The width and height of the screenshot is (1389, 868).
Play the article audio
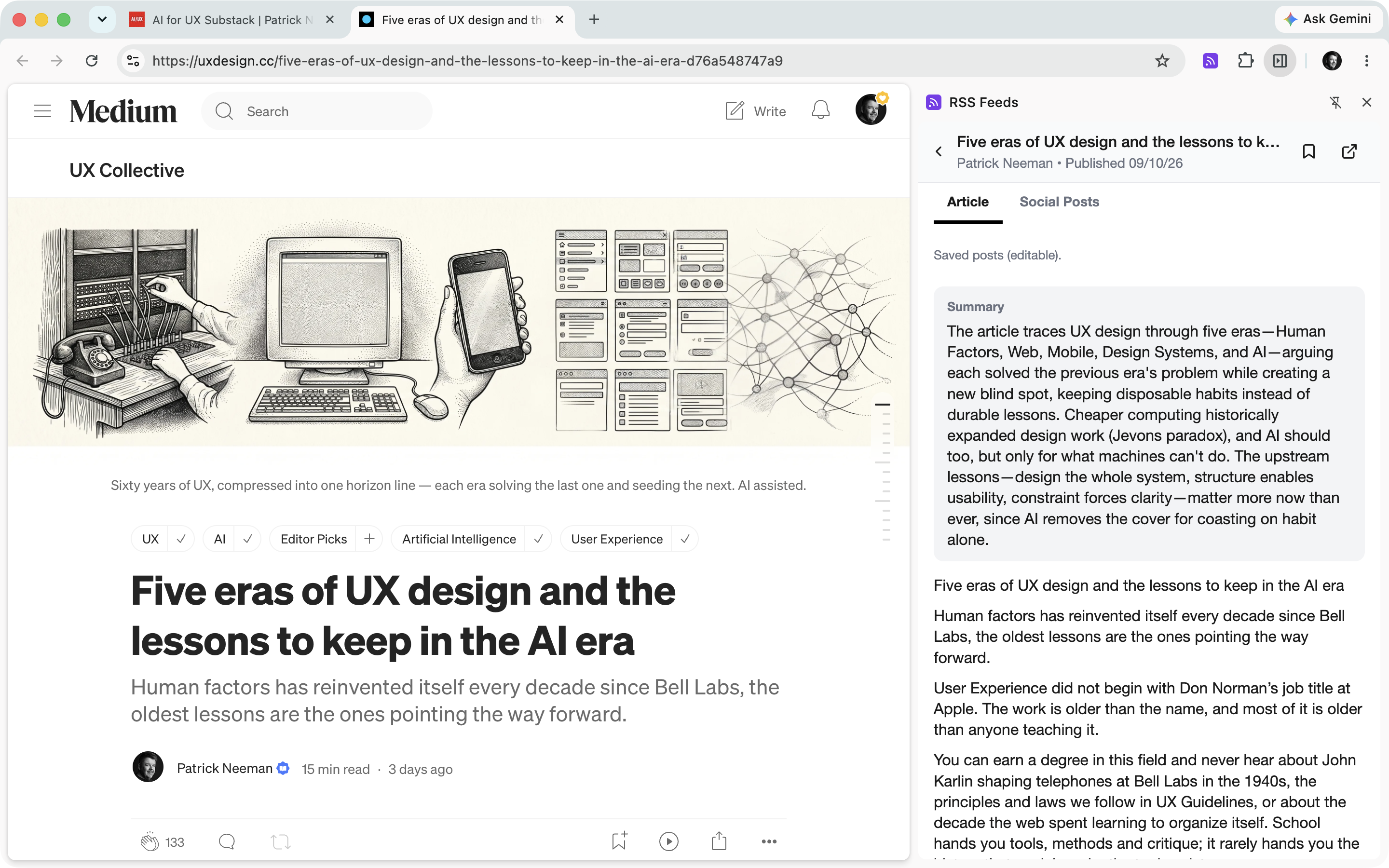[668, 841]
